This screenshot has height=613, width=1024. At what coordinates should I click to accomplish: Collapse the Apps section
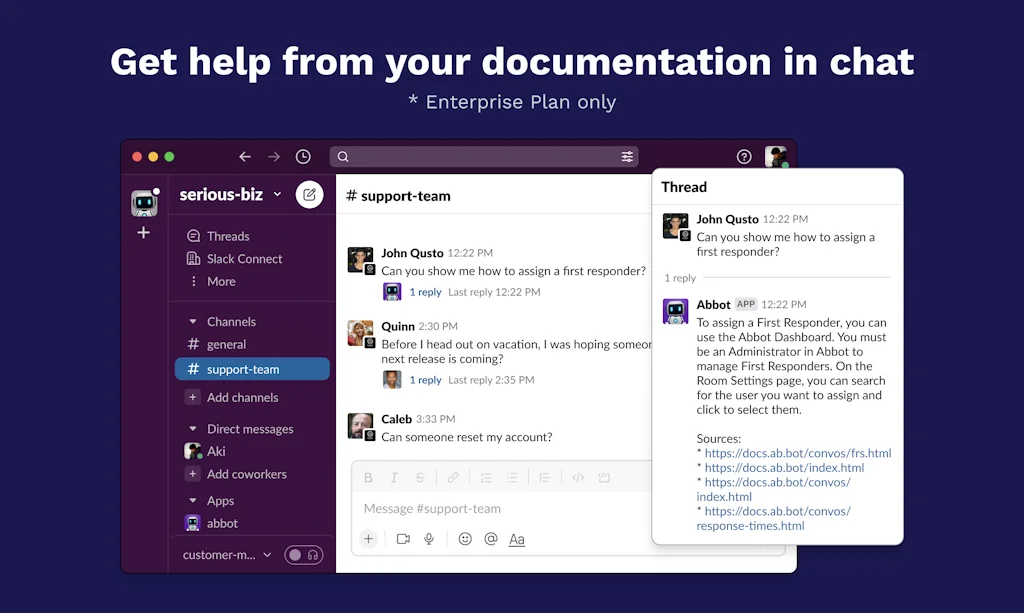pos(193,501)
